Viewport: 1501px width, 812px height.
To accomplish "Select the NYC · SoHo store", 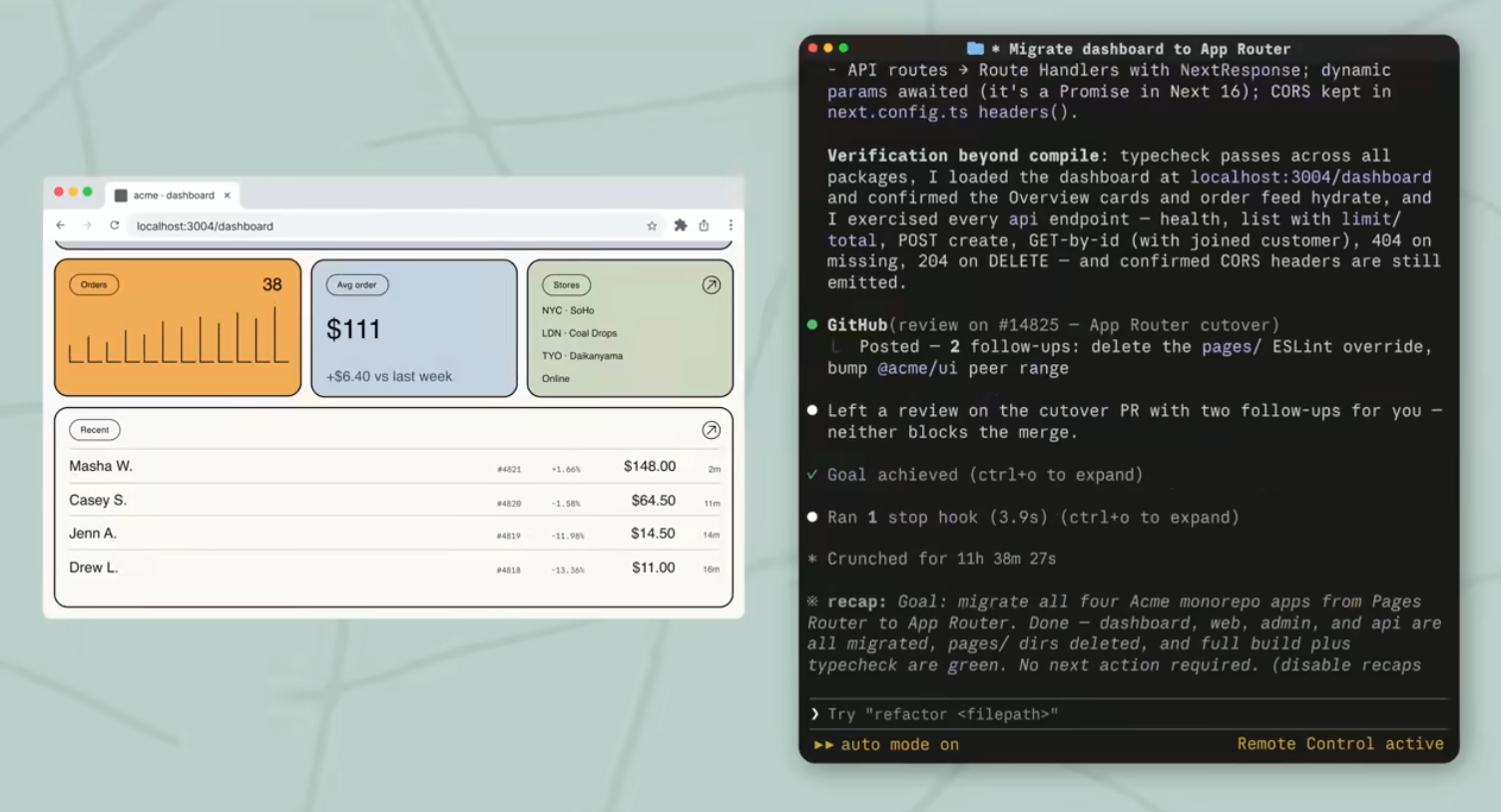I will tap(568, 310).
